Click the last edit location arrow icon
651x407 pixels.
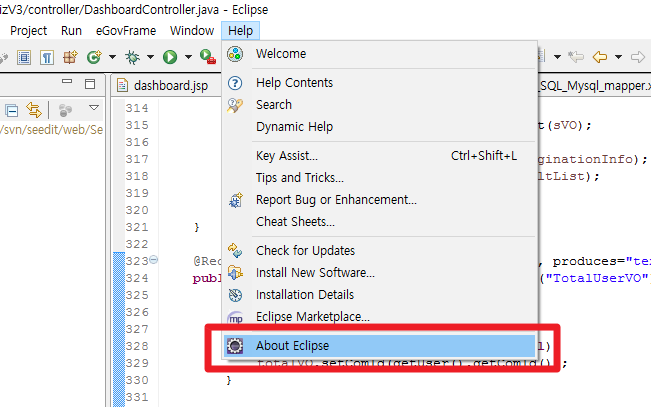click(576, 56)
